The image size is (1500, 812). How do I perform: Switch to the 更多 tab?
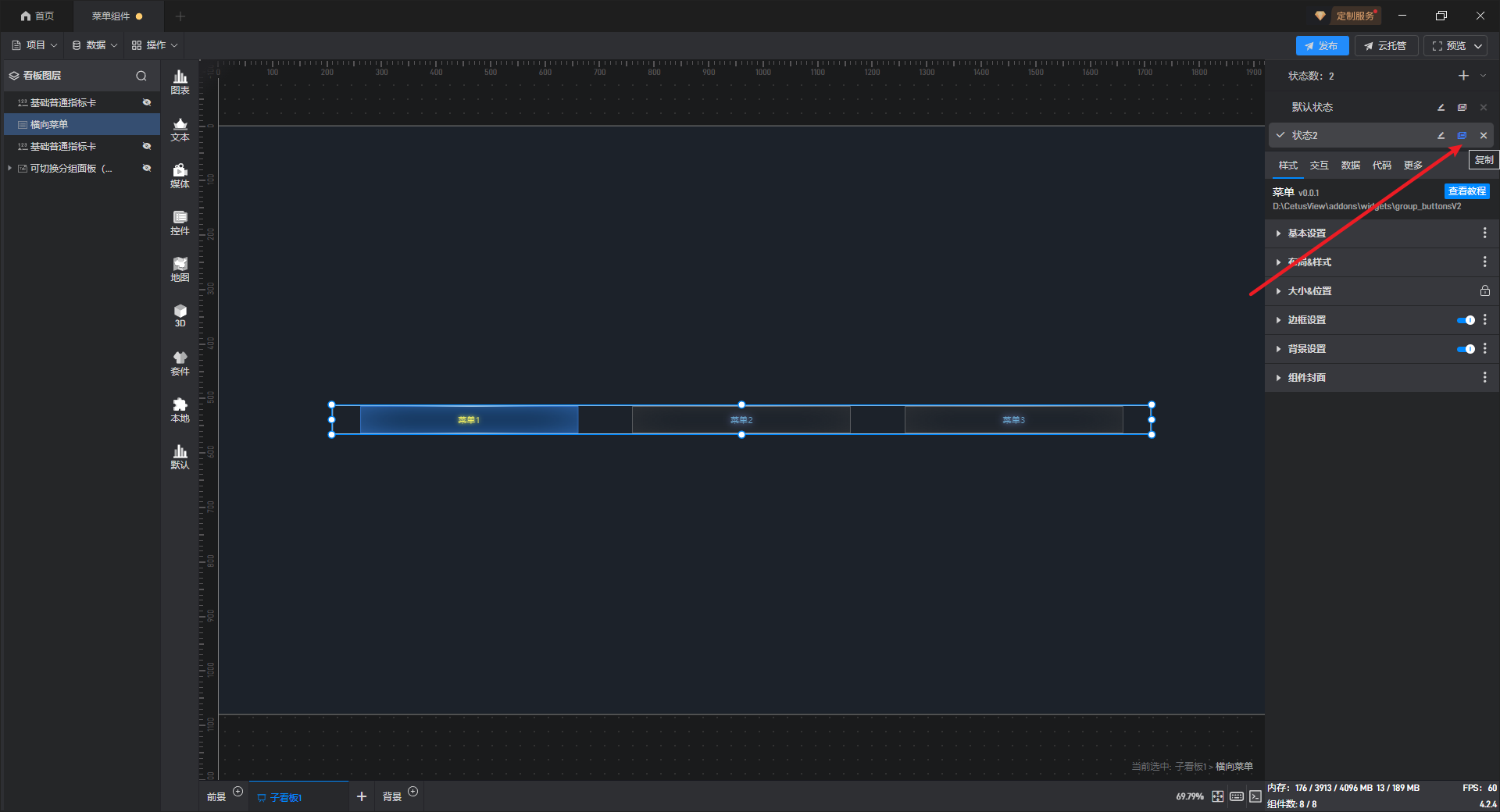pyautogui.click(x=1412, y=166)
